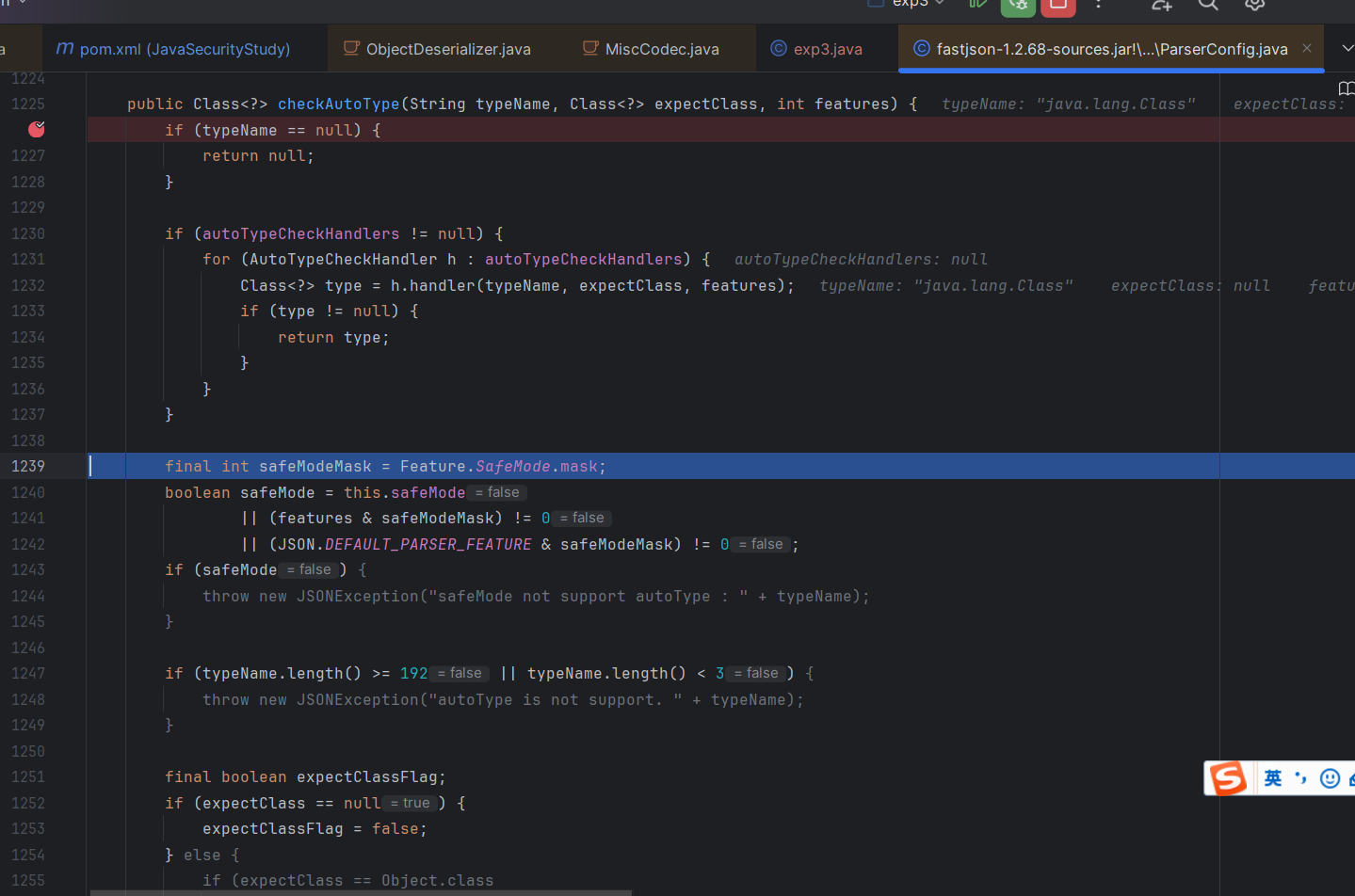Switch to the MiscCodec.java tab
Screen dimensions: 1355x896
tap(651, 49)
